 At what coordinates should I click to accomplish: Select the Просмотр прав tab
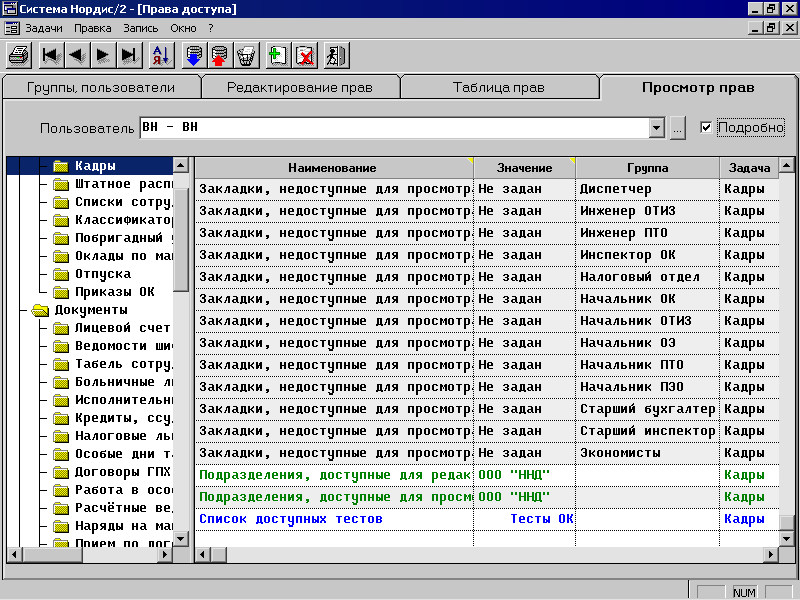tap(698, 88)
